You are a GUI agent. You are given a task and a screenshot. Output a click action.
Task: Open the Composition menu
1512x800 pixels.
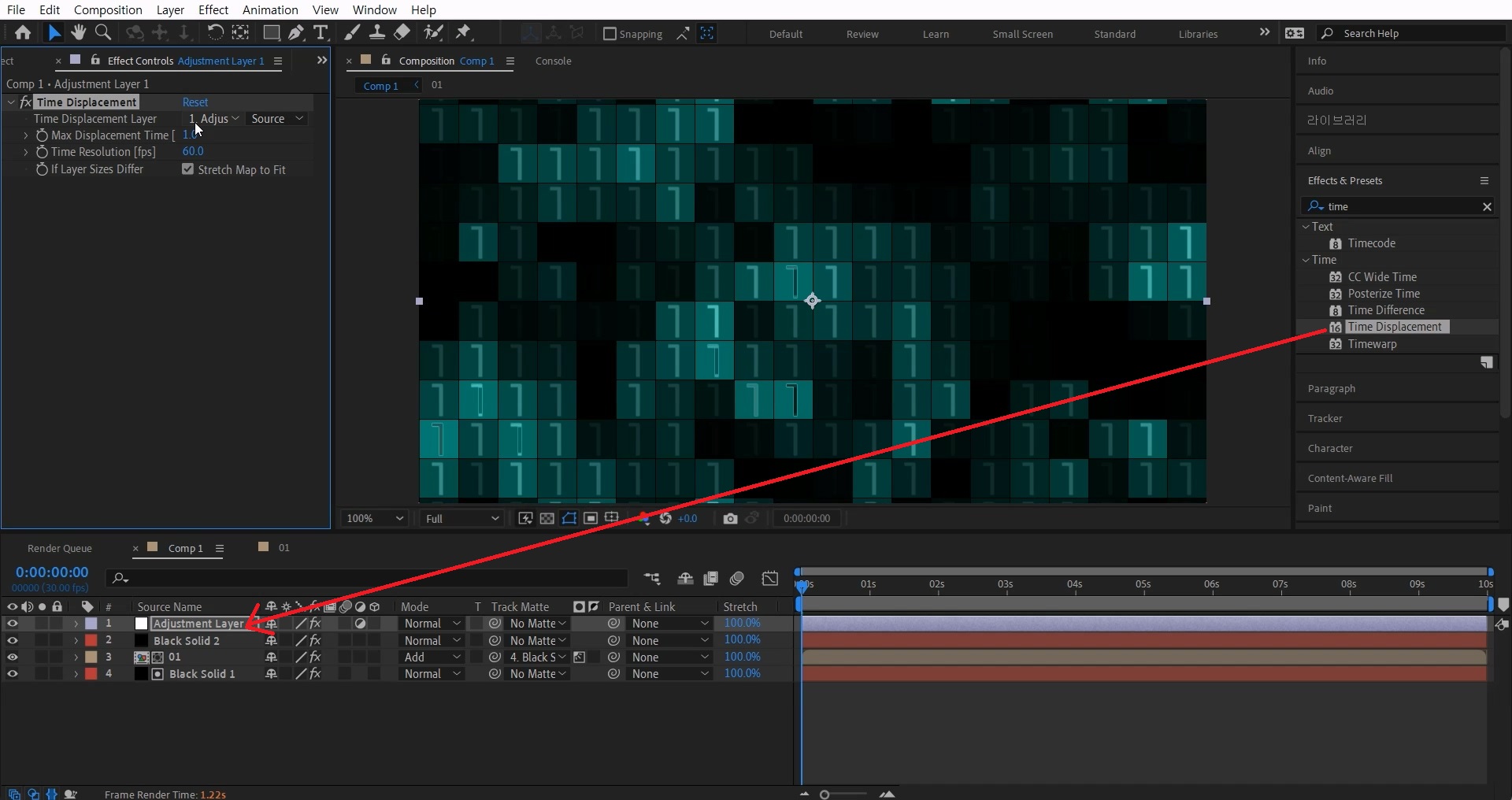[x=108, y=9]
